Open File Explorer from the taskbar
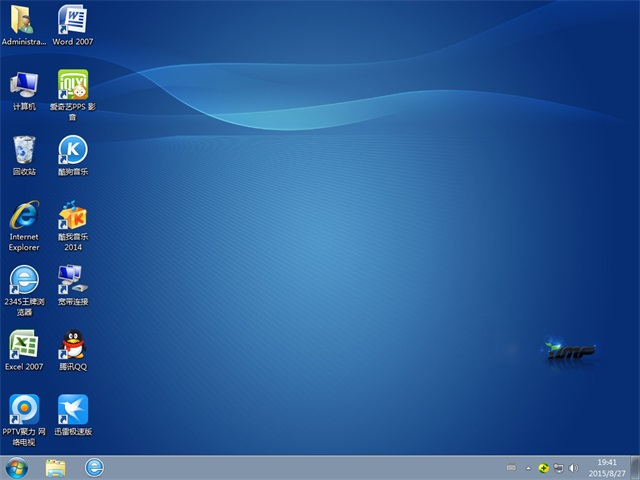Image resolution: width=640 pixels, height=480 pixels. click(x=55, y=467)
